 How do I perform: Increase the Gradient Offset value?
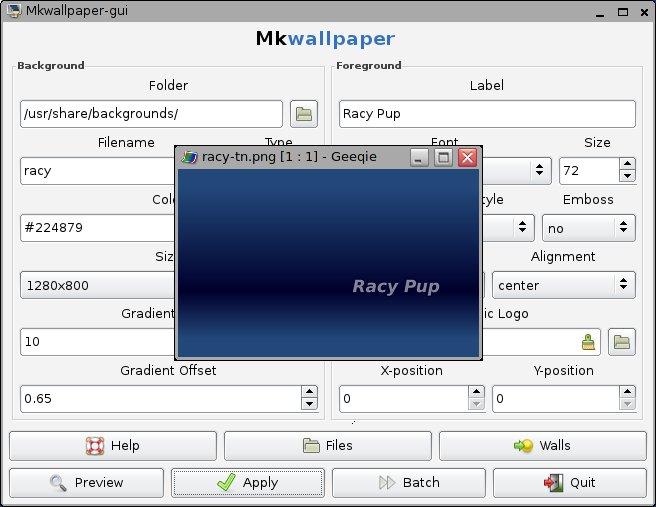[x=309, y=392]
